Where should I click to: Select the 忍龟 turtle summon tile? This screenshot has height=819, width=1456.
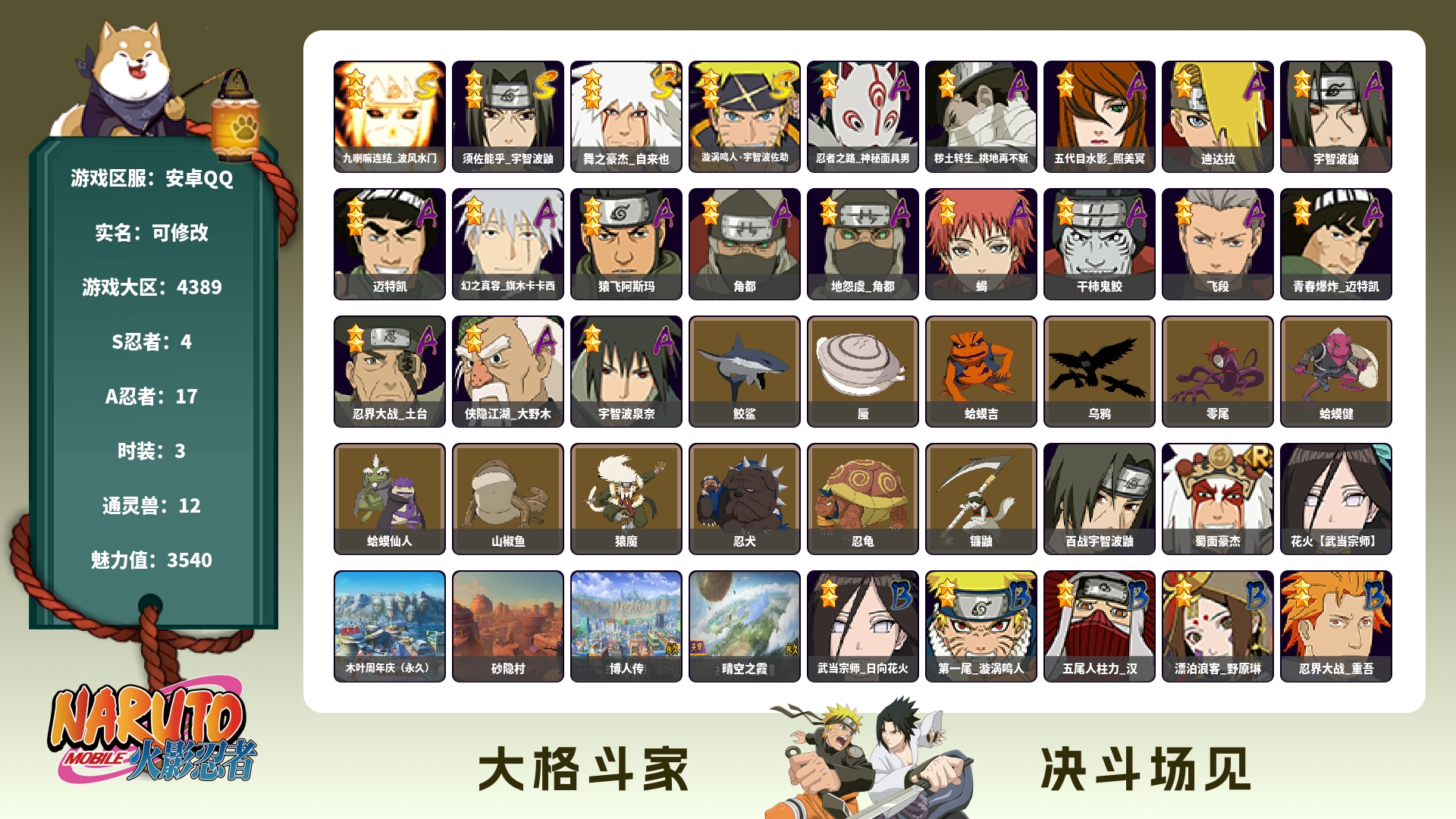coord(862,499)
